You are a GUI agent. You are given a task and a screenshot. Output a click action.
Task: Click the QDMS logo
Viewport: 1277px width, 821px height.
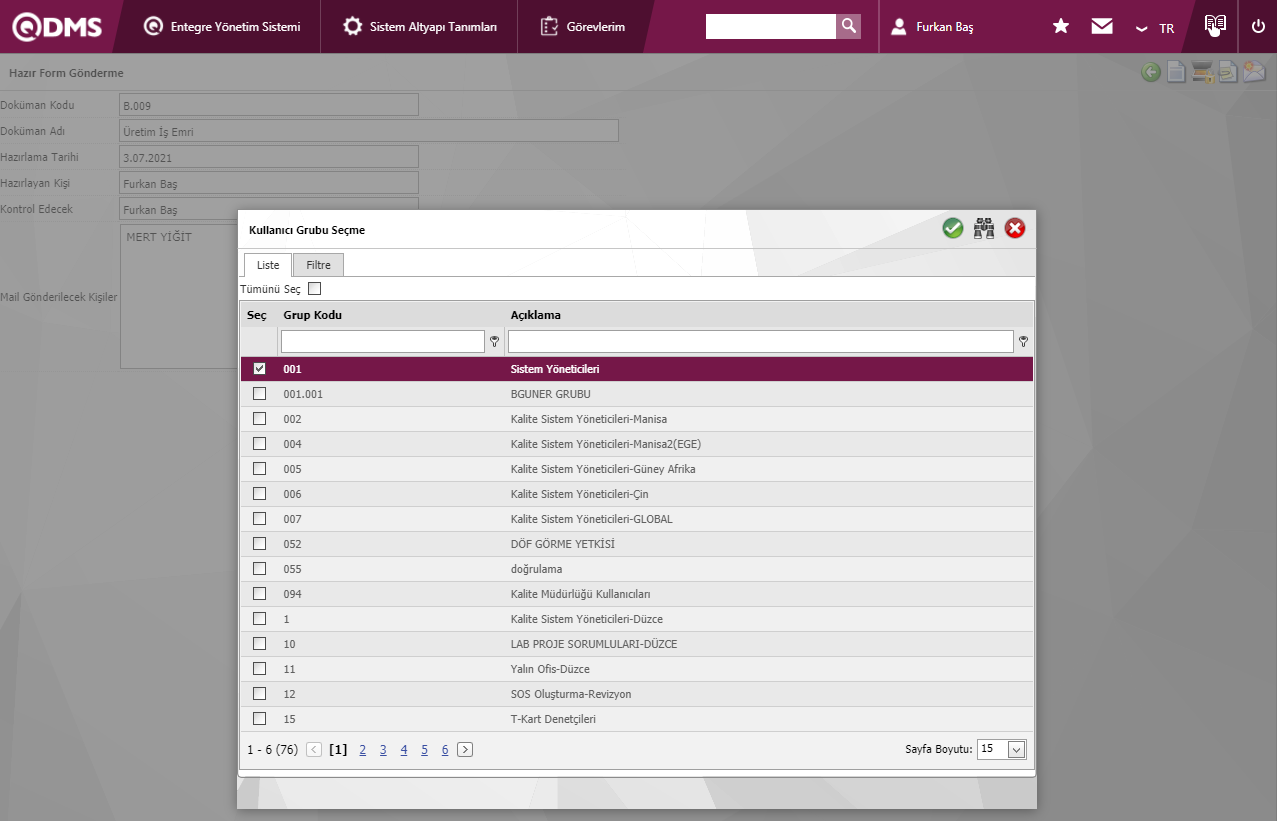coord(57,27)
